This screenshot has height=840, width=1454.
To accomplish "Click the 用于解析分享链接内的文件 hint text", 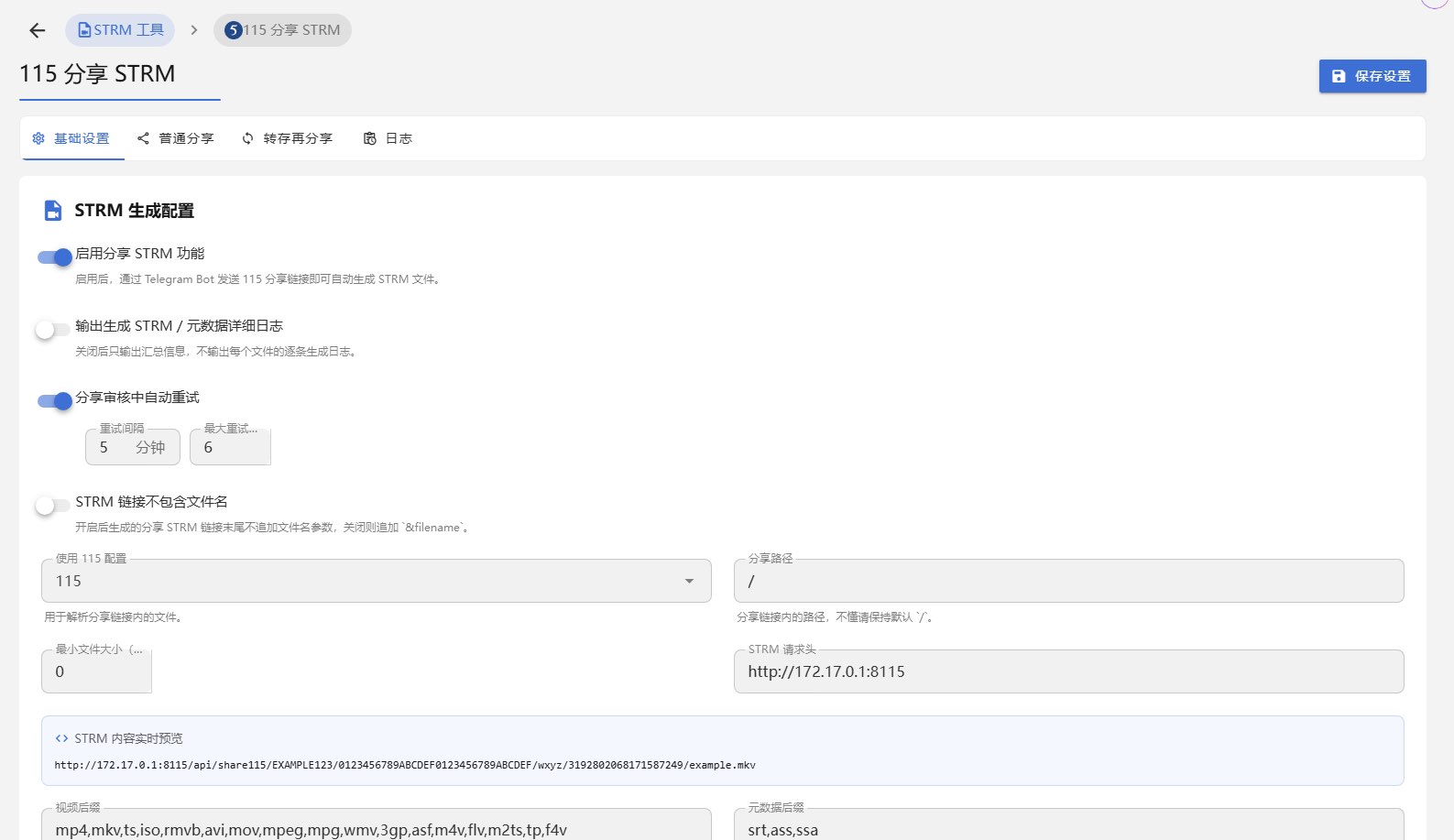I will coord(115,617).
